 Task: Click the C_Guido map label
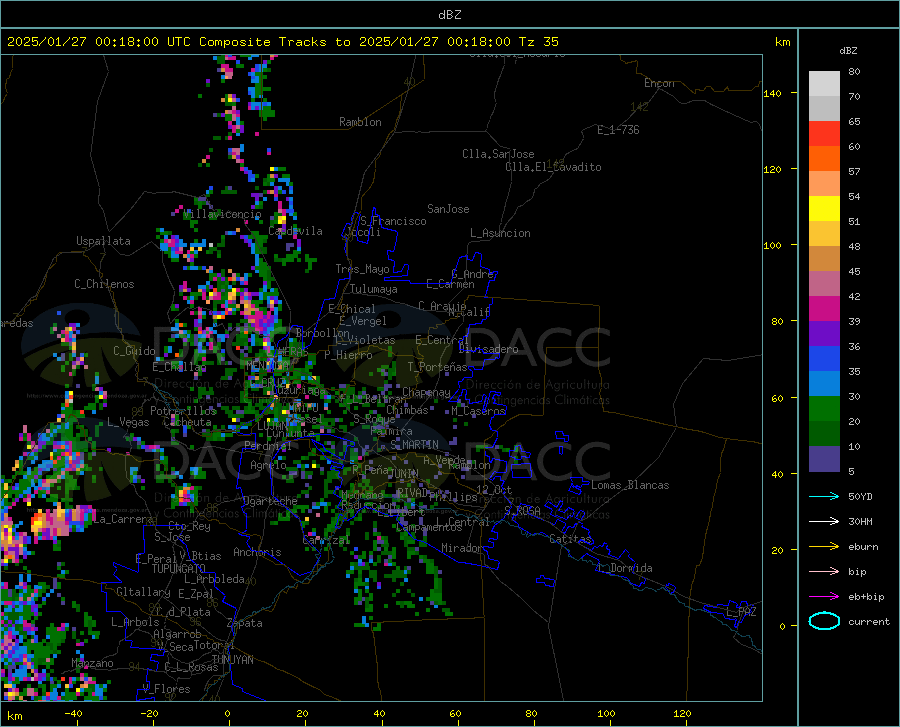click(134, 351)
